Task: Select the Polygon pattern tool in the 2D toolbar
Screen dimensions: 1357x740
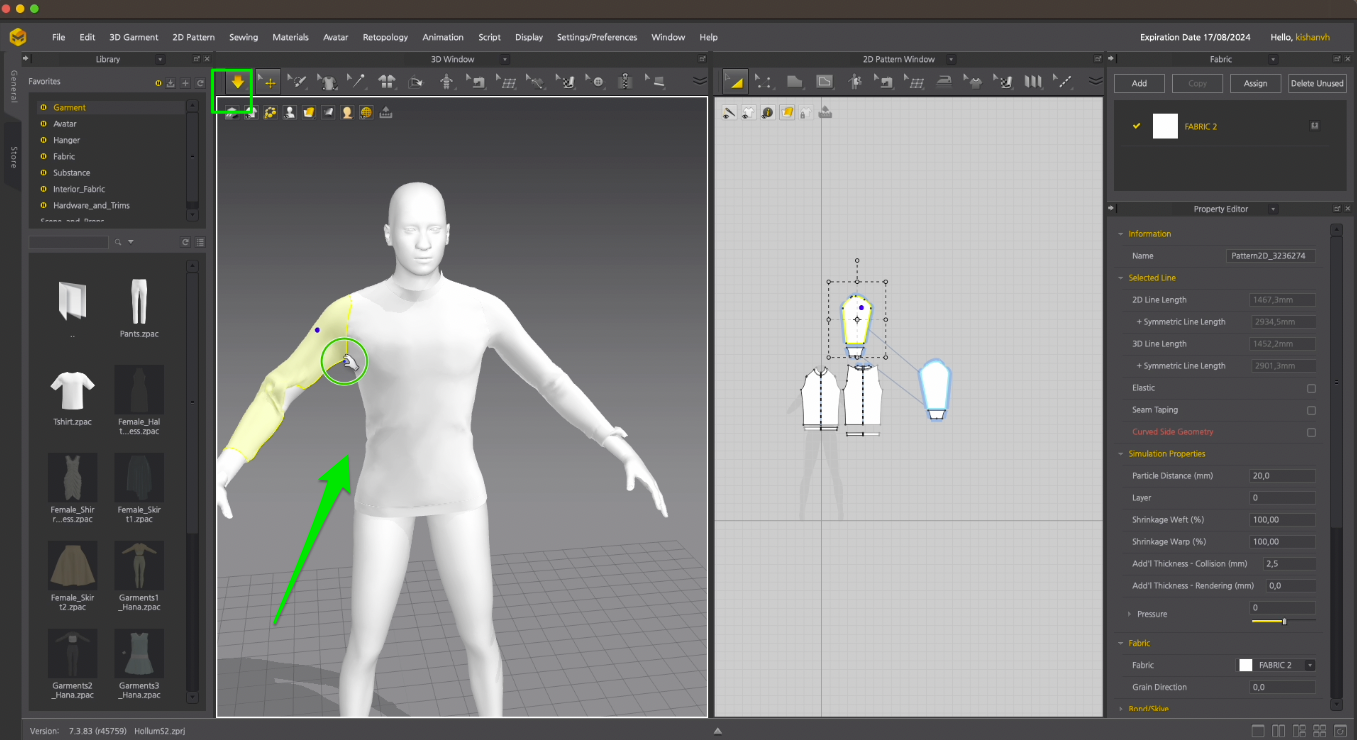Action: point(794,82)
